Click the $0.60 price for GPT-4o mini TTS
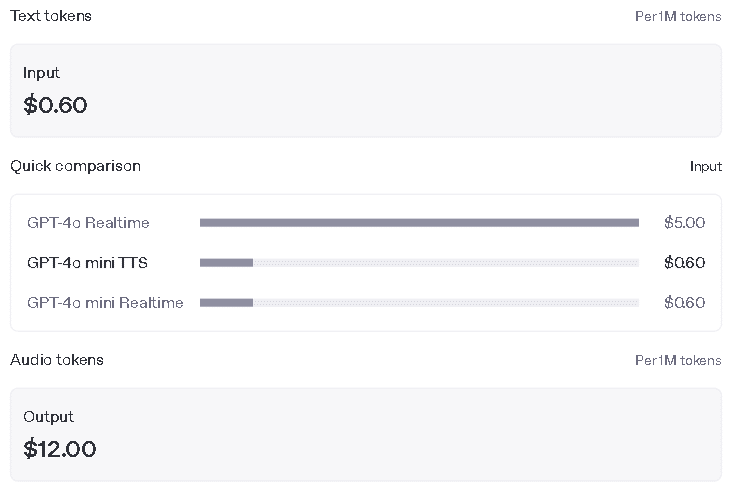The width and height of the screenshot is (736, 494). point(684,263)
